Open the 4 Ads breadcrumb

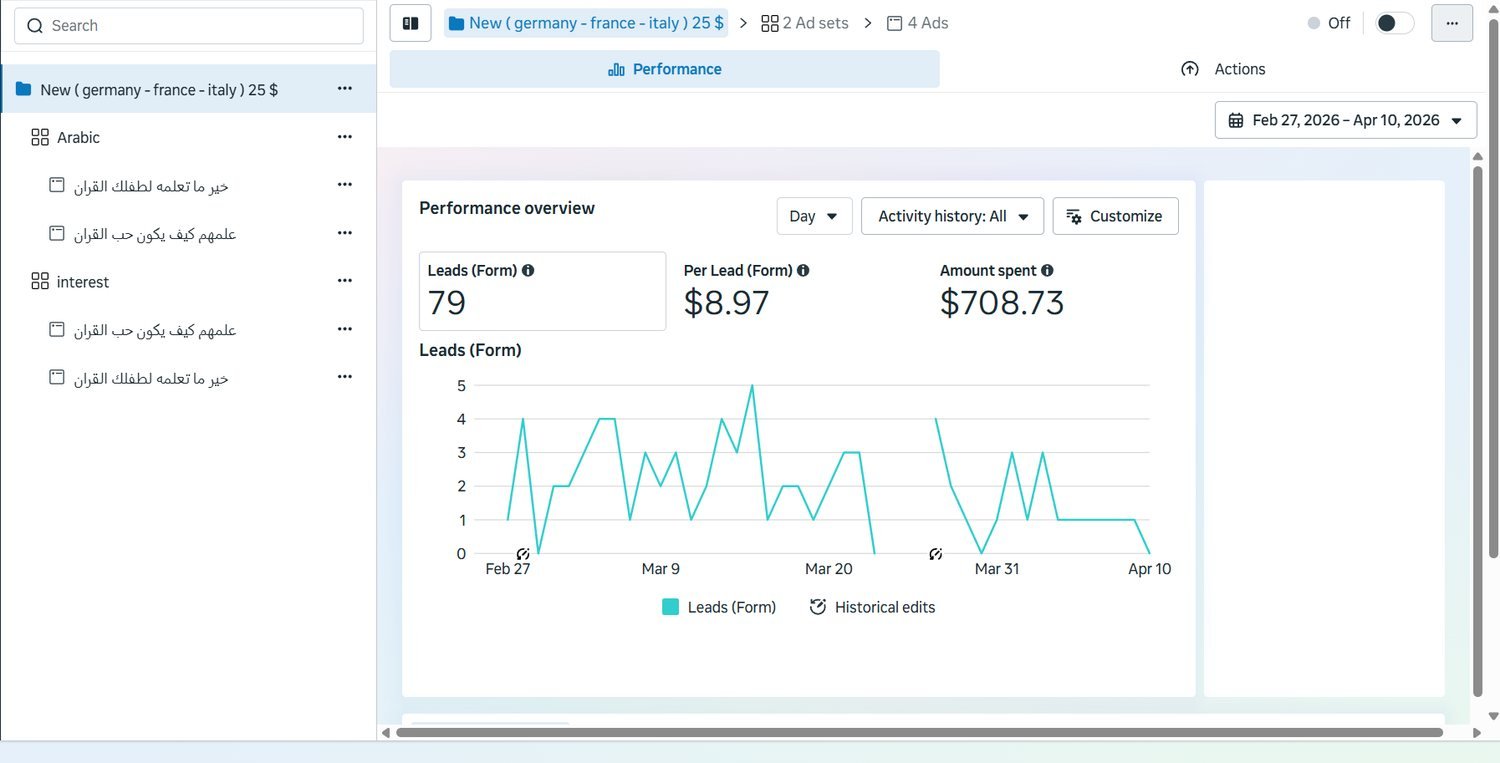pyautogui.click(x=918, y=23)
